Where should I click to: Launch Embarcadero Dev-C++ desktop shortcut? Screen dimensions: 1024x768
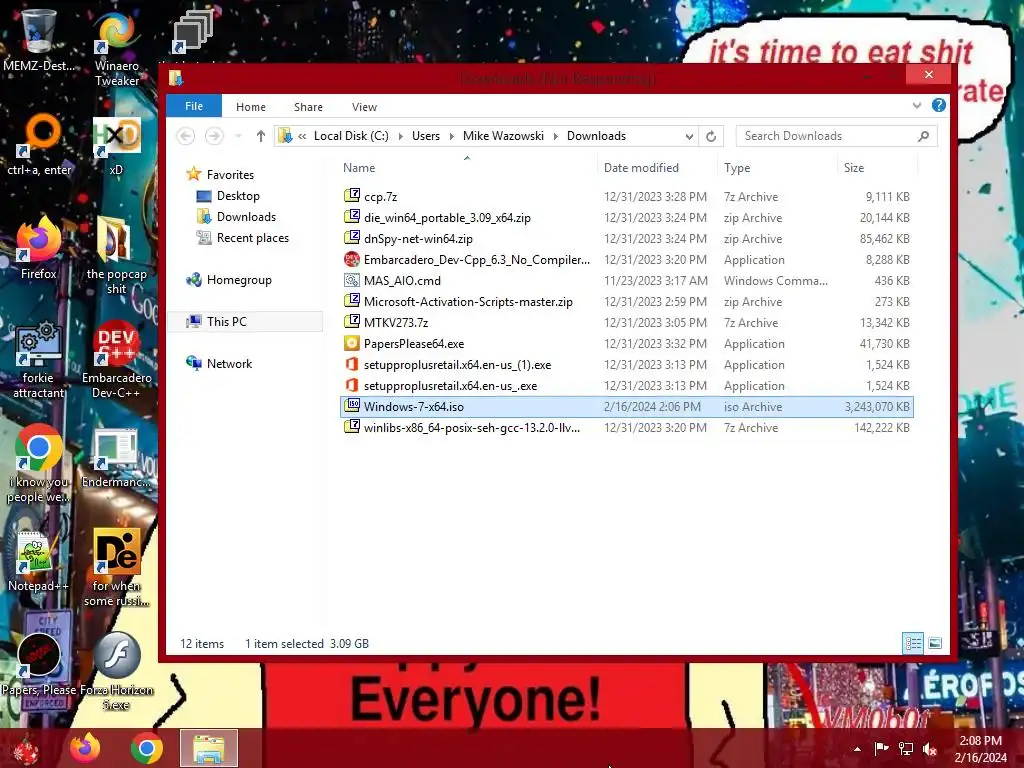pos(116,359)
